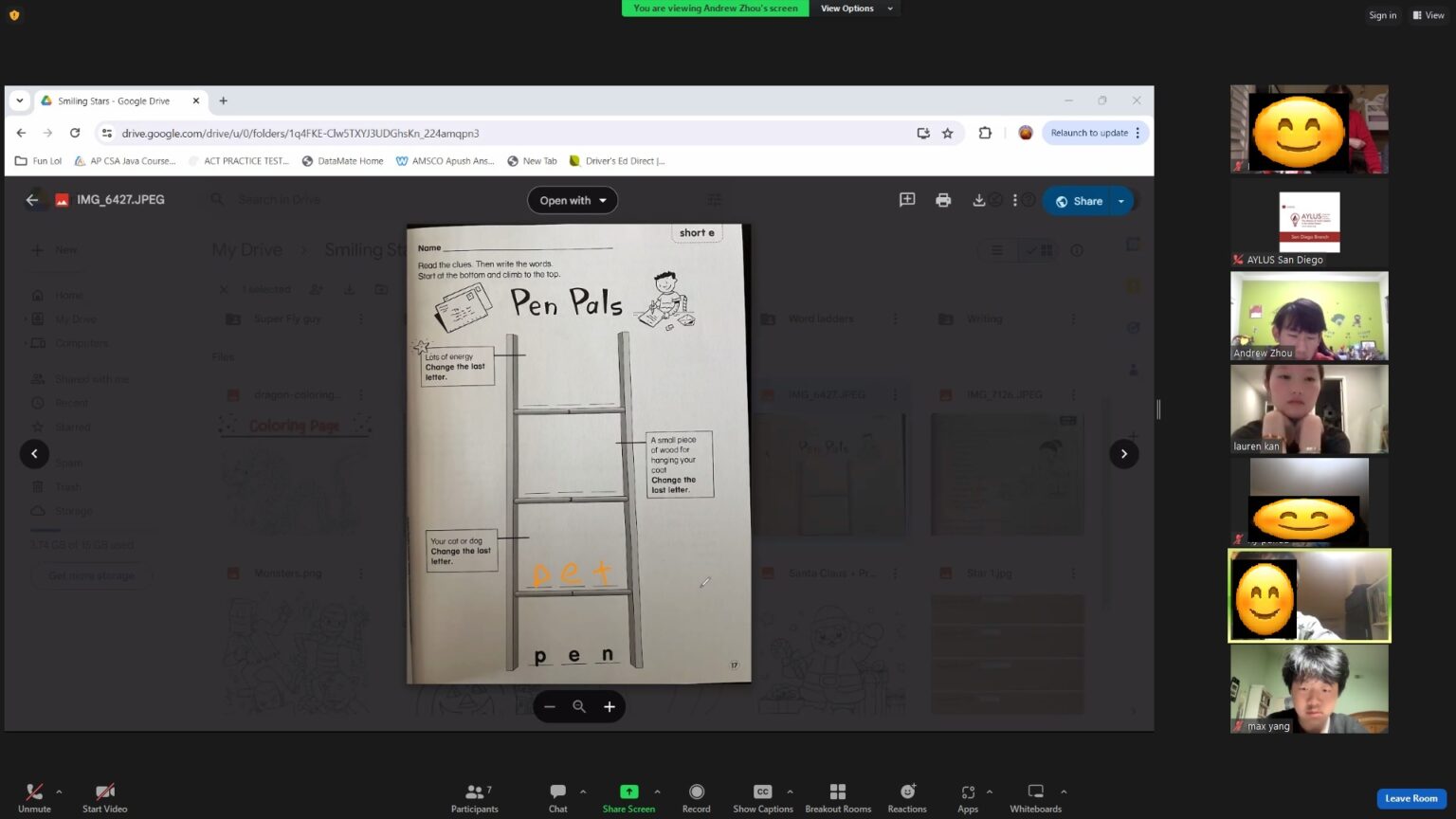The image size is (1456, 819).
Task: Open View Options dropdown
Action: tap(855, 9)
